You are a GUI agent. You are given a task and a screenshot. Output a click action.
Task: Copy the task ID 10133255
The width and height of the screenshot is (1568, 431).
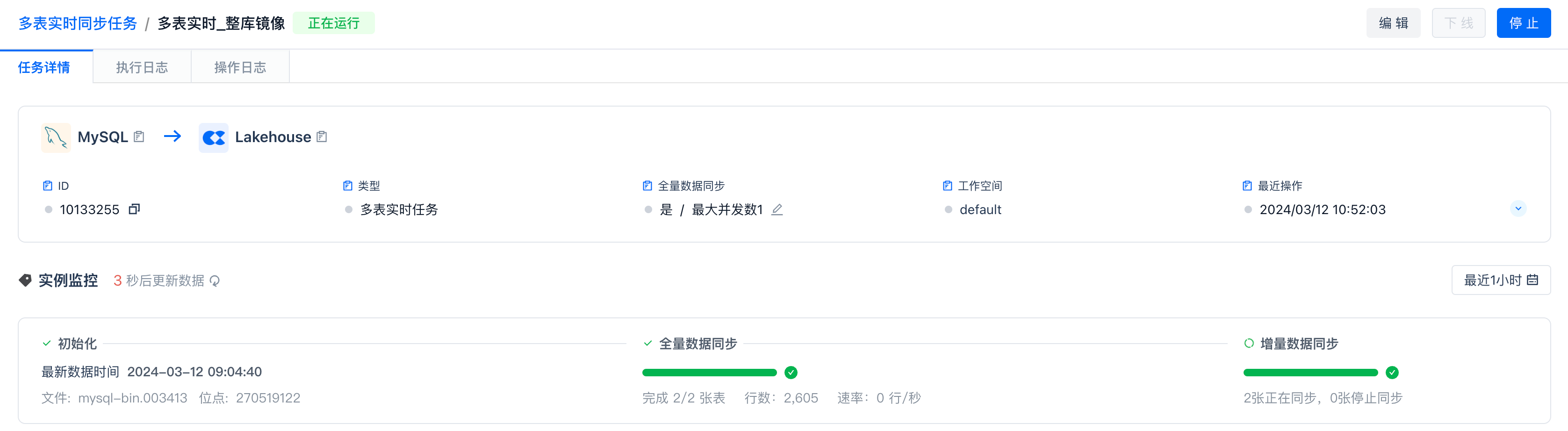pos(135,209)
